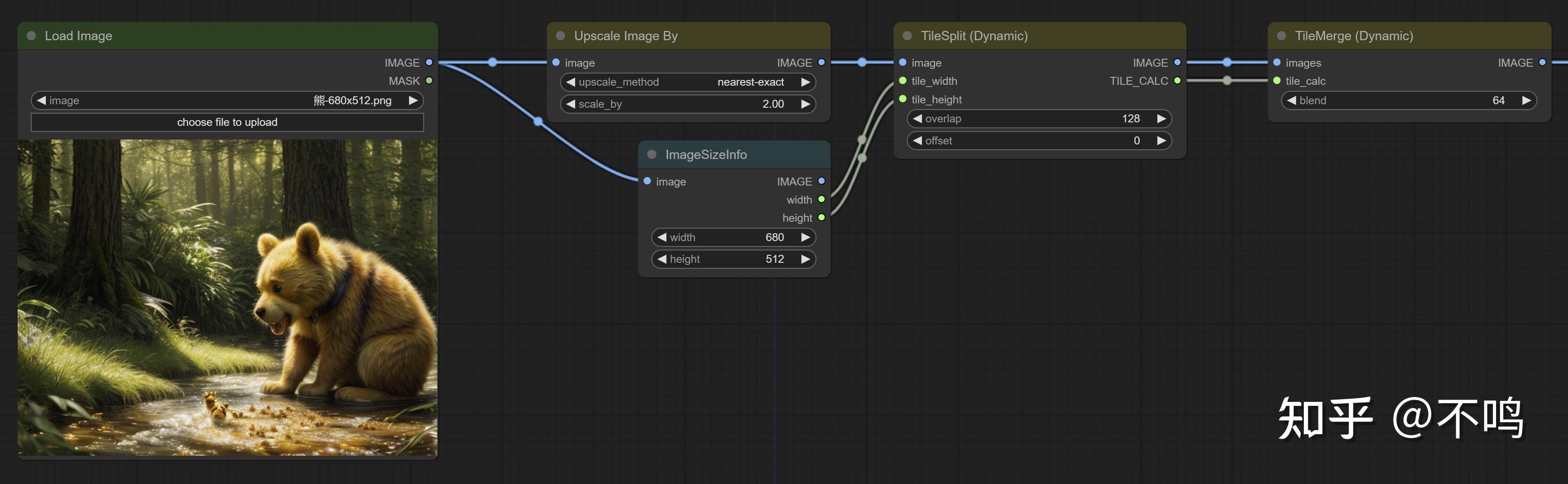Click the Load Image IMAGE output socket
Image resolution: width=1568 pixels, height=484 pixels.
[x=429, y=62]
